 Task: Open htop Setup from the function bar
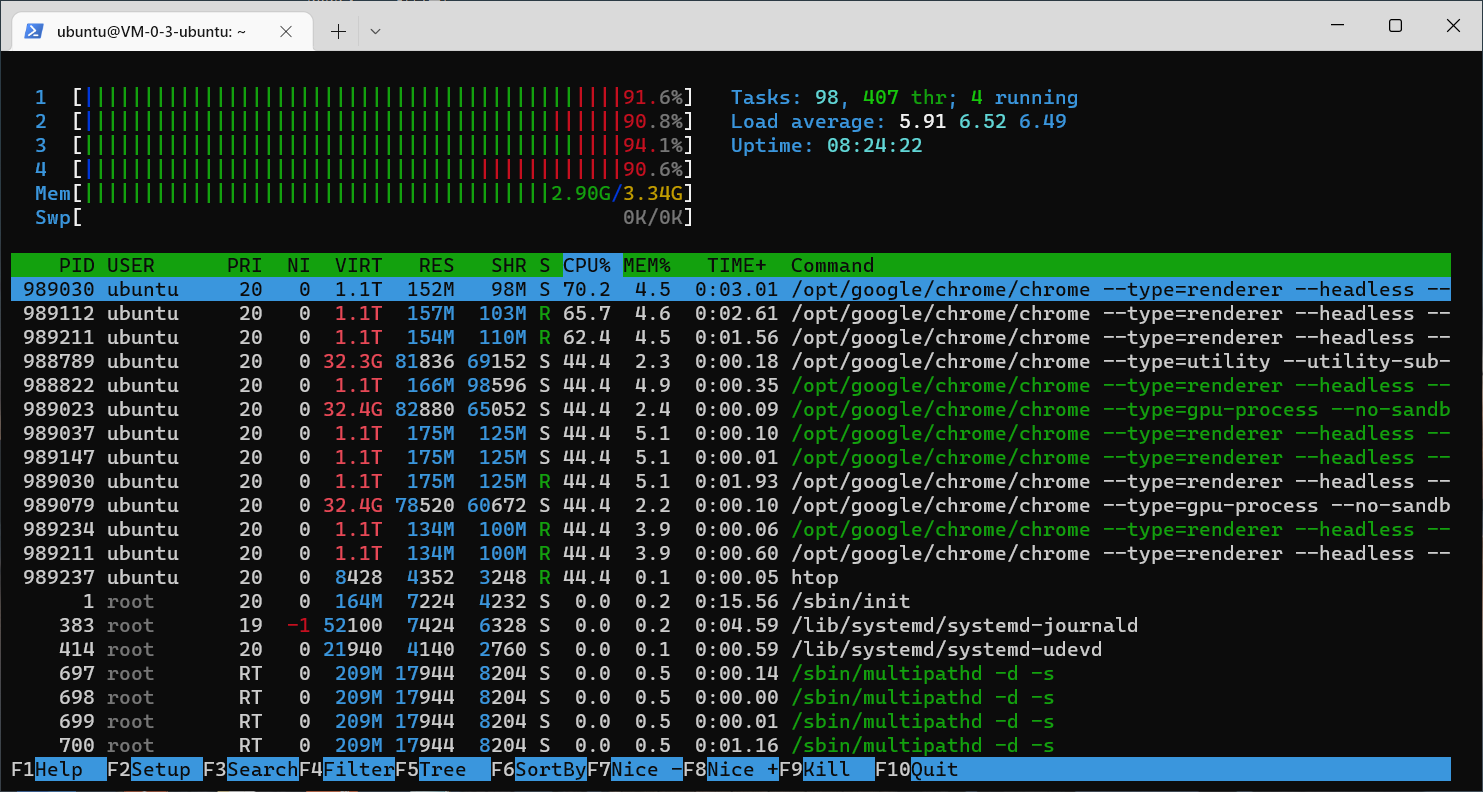[155, 769]
